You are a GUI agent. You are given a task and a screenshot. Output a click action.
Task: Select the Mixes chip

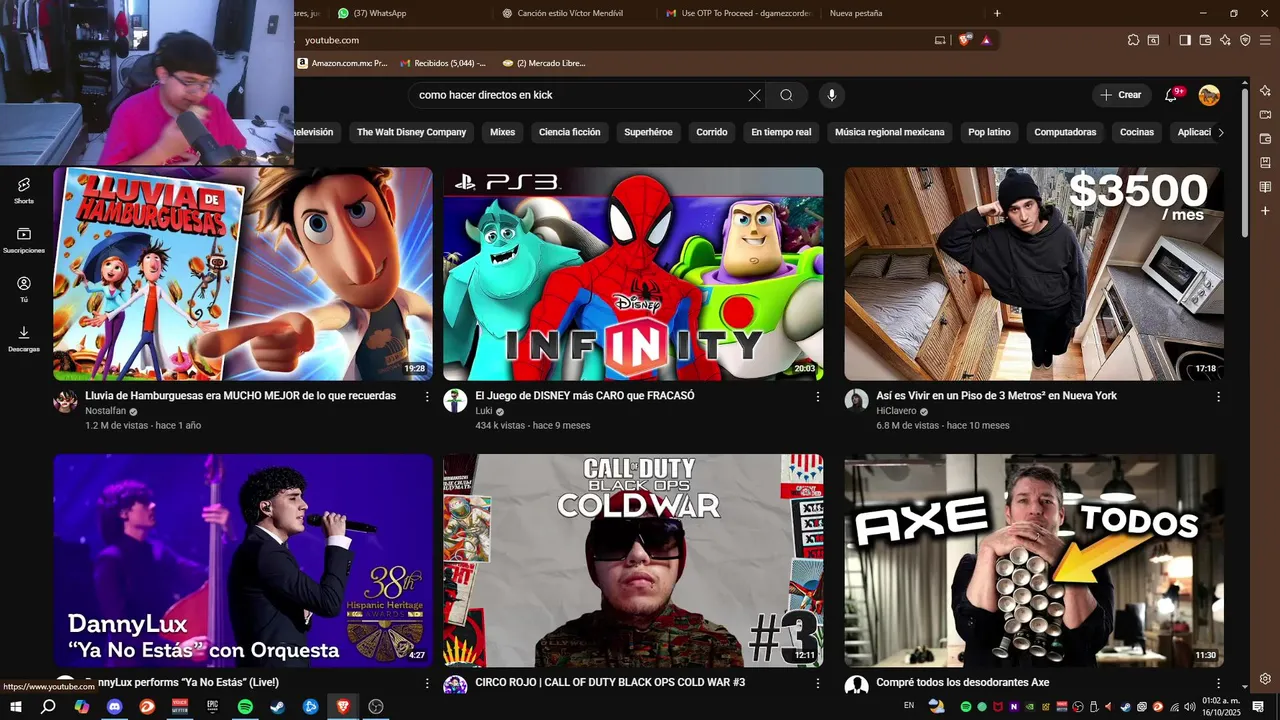(502, 132)
